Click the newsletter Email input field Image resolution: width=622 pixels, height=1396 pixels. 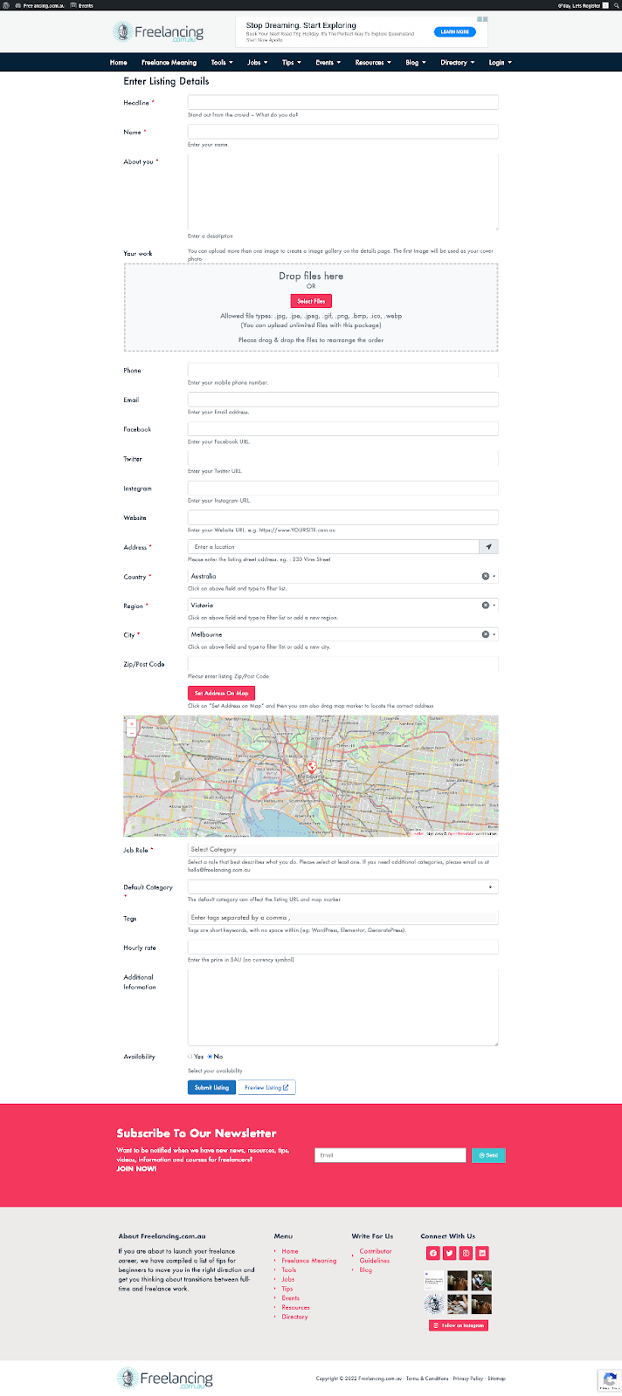point(390,1155)
